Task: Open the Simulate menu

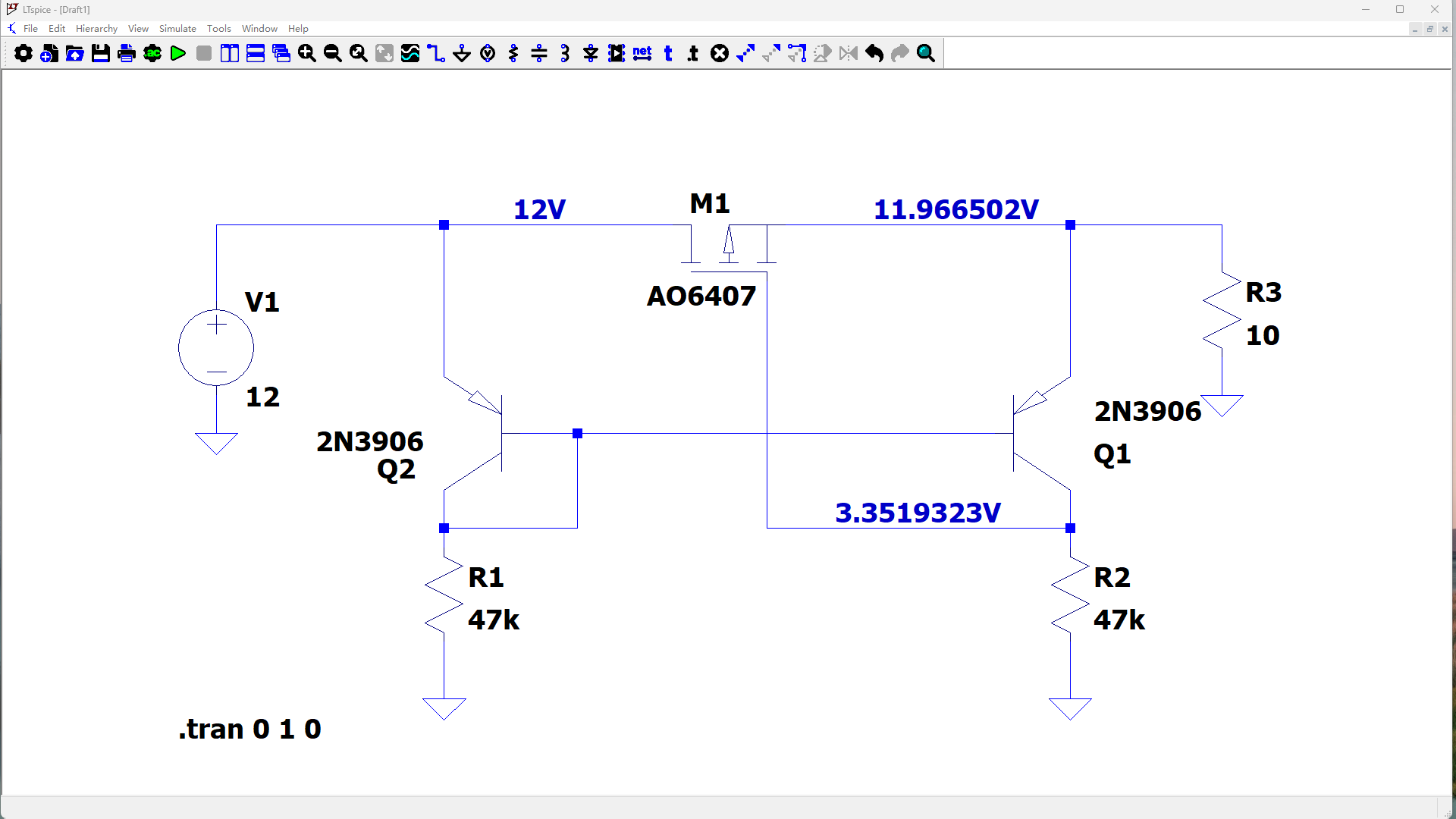Action: [x=177, y=29]
